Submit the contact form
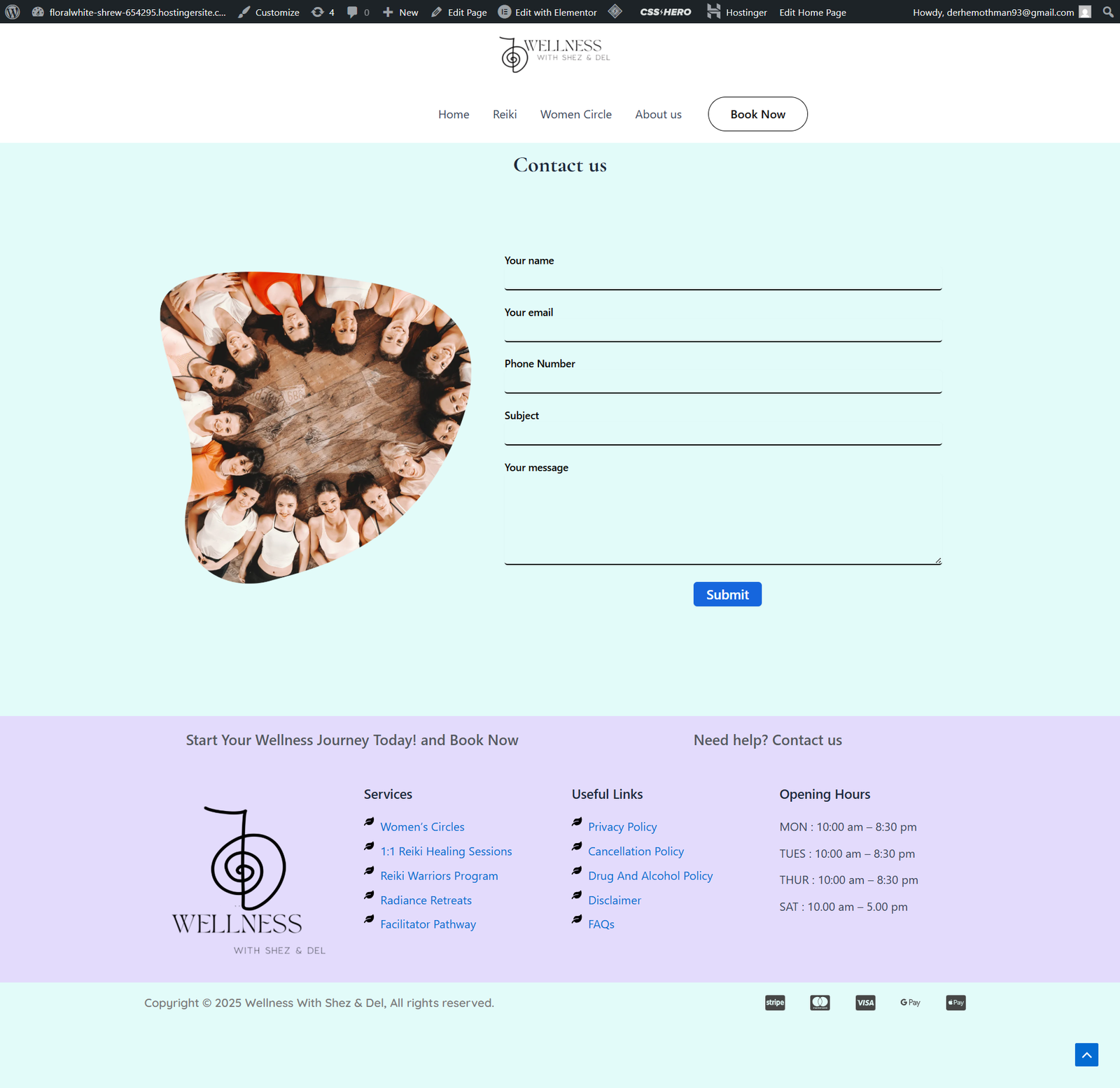Screen dimensions: 1120x1088 pos(727,594)
